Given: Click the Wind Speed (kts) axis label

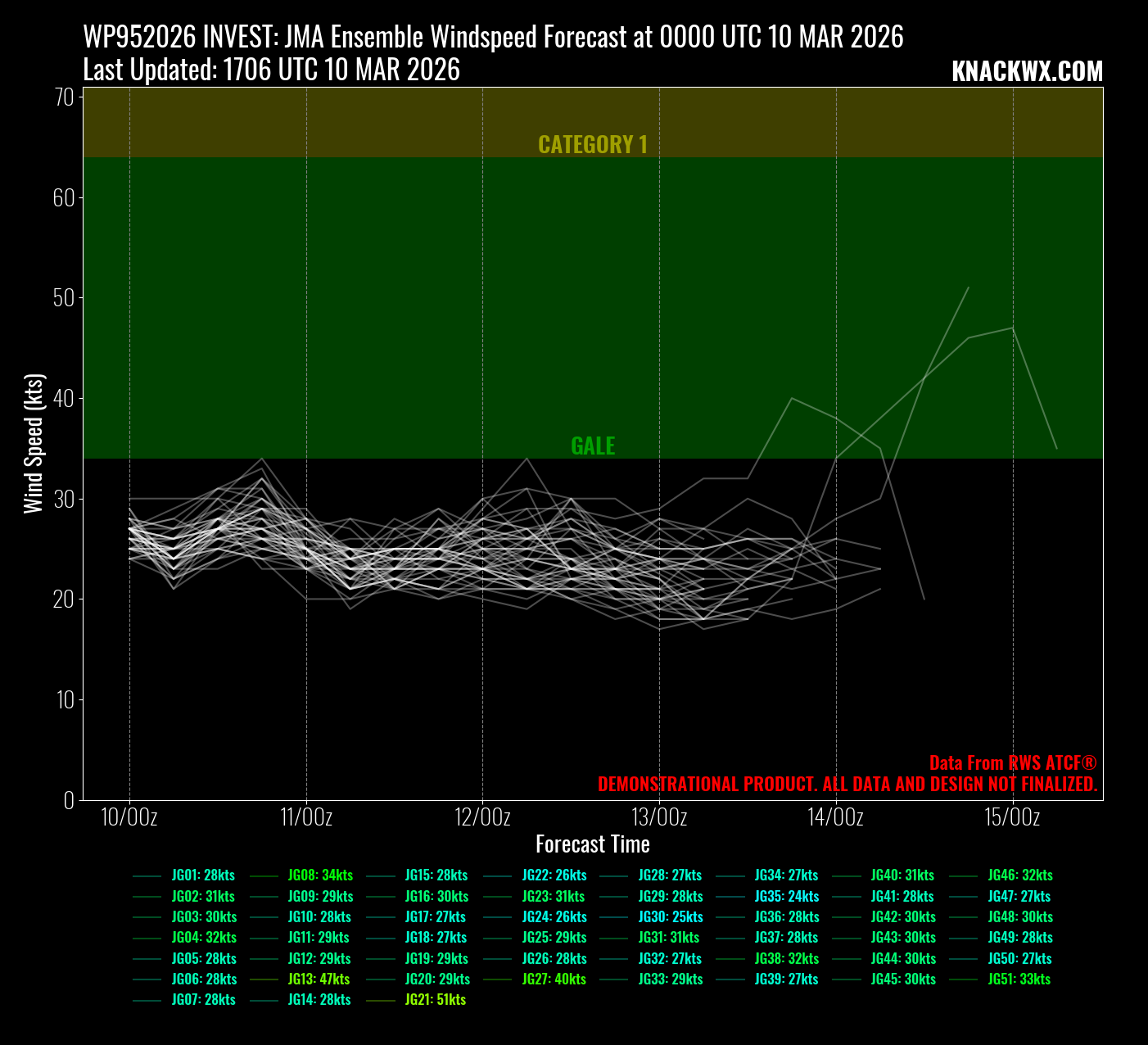Looking at the screenshot, I should tap(34, 444).
